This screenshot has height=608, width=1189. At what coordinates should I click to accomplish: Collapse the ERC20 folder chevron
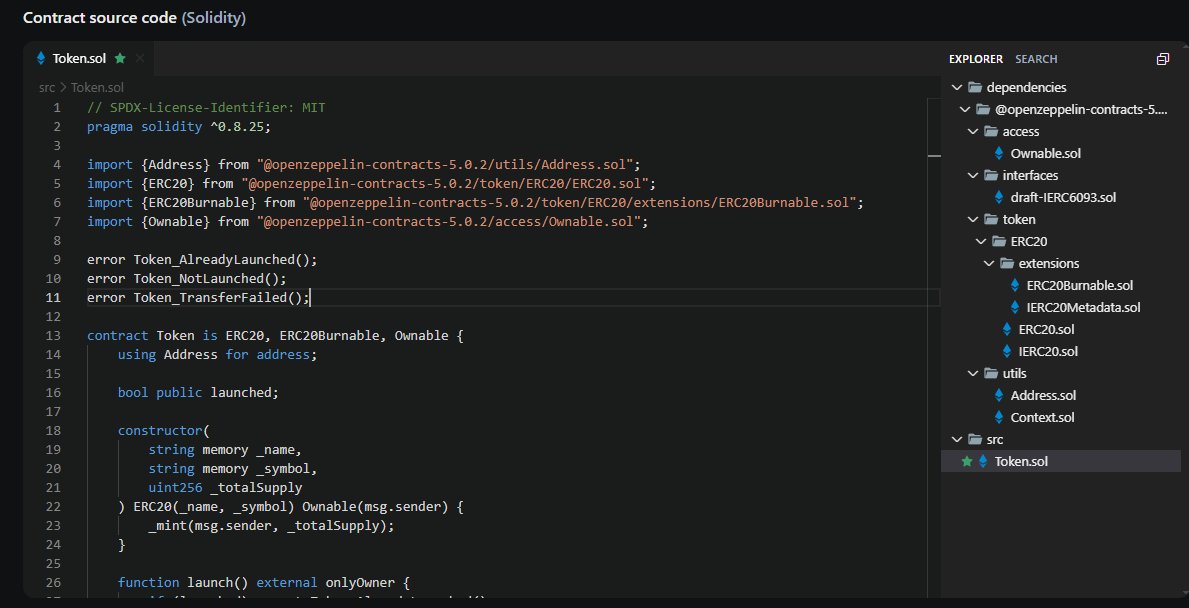tap(980, 242)
